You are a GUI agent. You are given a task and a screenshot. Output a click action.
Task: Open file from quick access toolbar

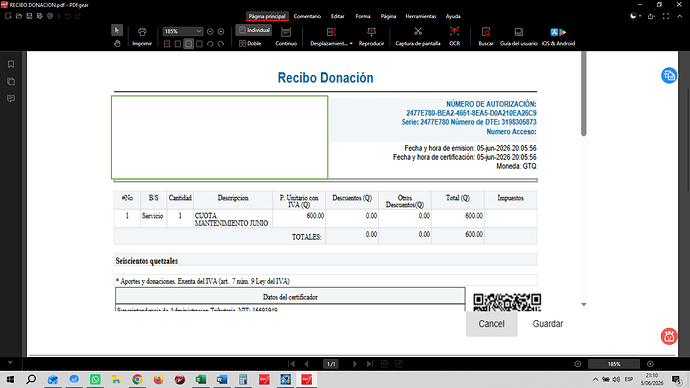[x=18, y=16]
